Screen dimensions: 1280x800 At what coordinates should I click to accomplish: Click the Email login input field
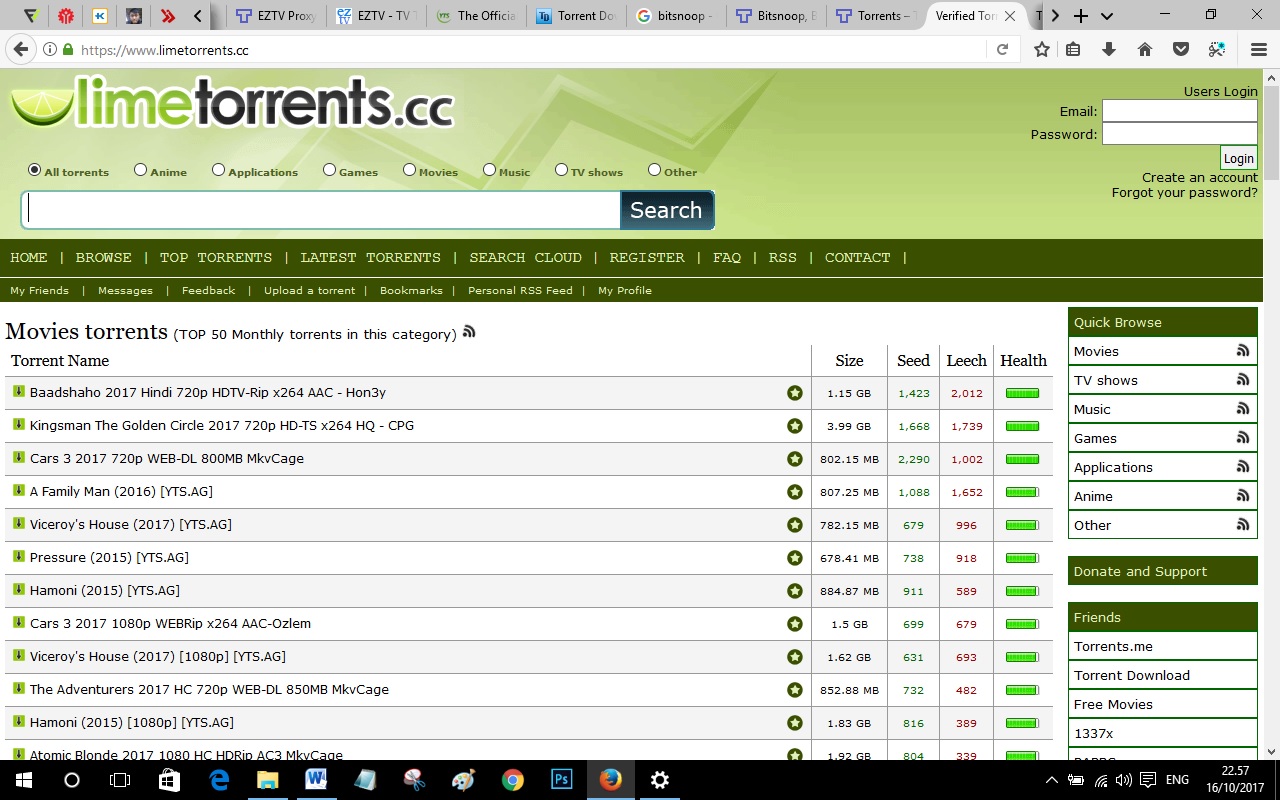[1179, 111]
